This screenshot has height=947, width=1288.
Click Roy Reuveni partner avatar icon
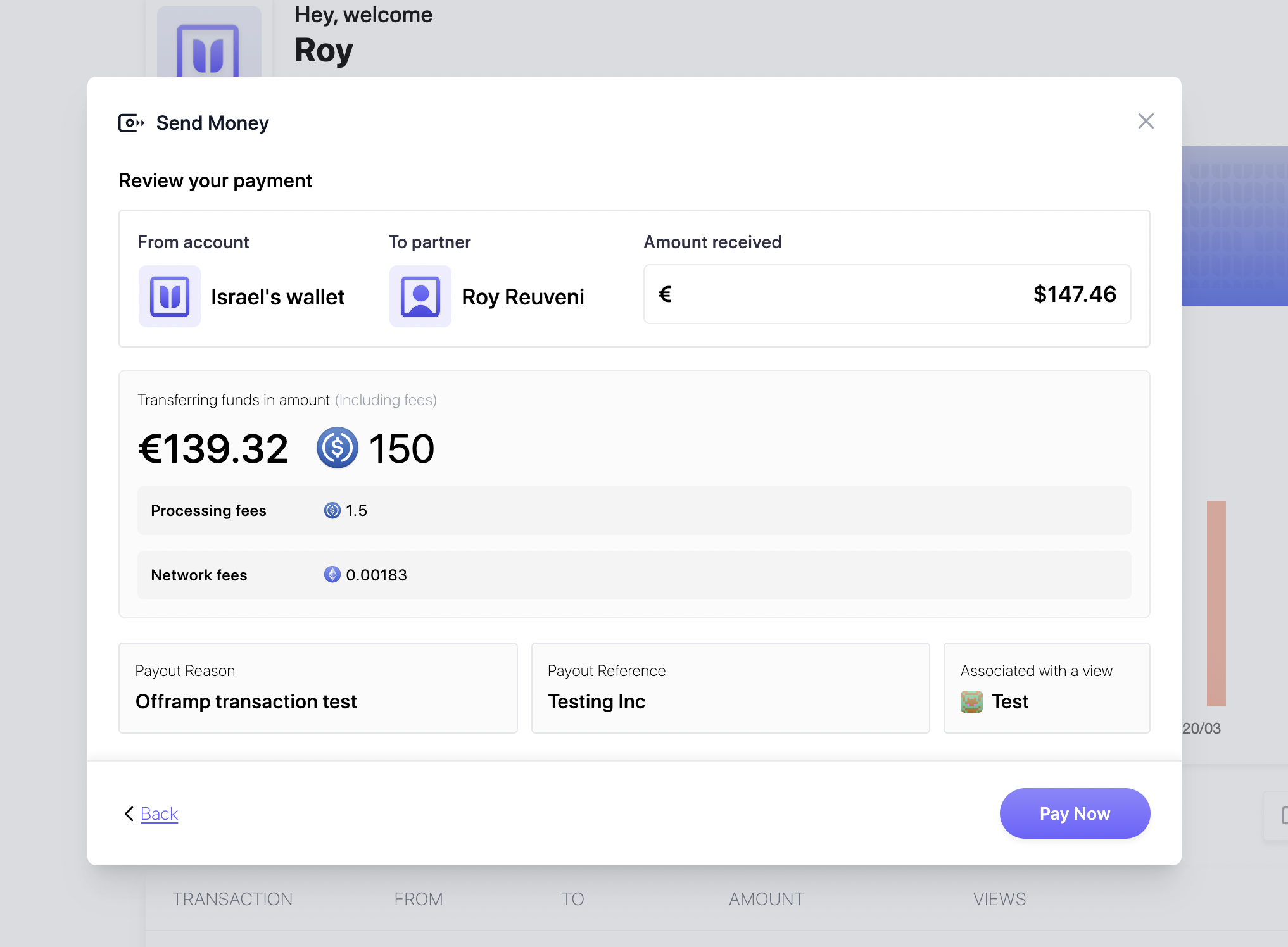pos(420,296)
